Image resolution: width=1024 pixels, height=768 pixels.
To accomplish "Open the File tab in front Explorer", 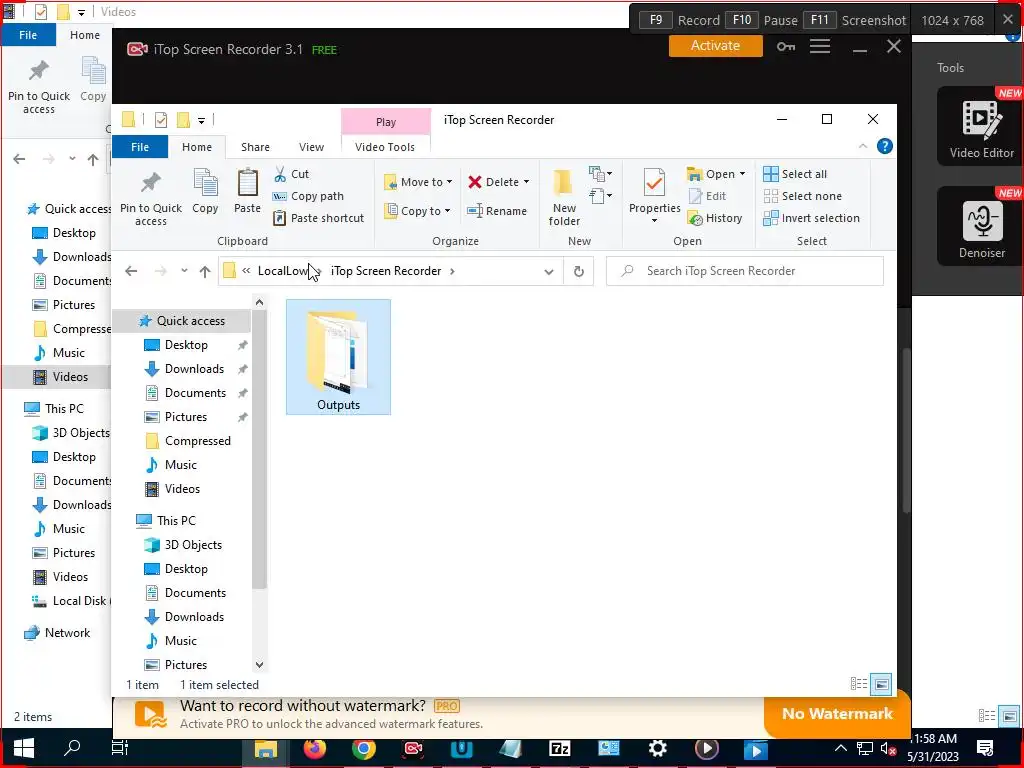I will [x=140, y=147].
